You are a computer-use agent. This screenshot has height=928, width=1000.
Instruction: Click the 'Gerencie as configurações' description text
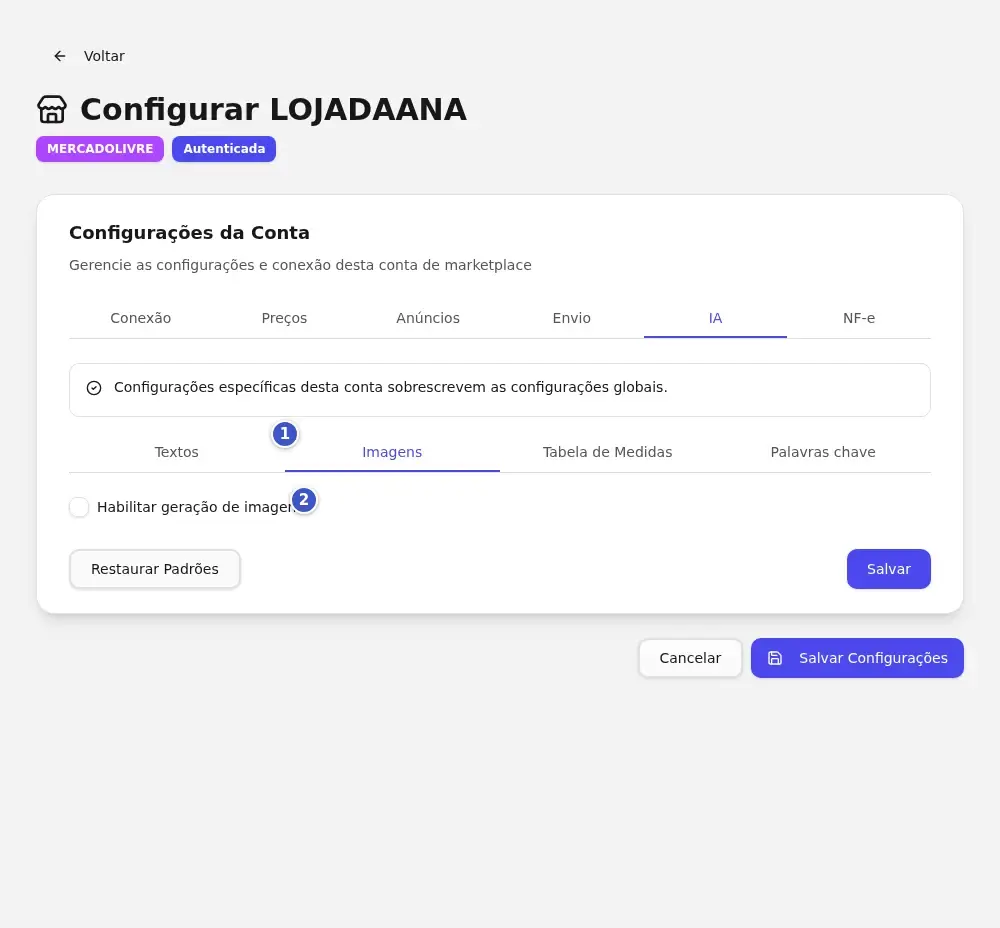tap(300, 265)
